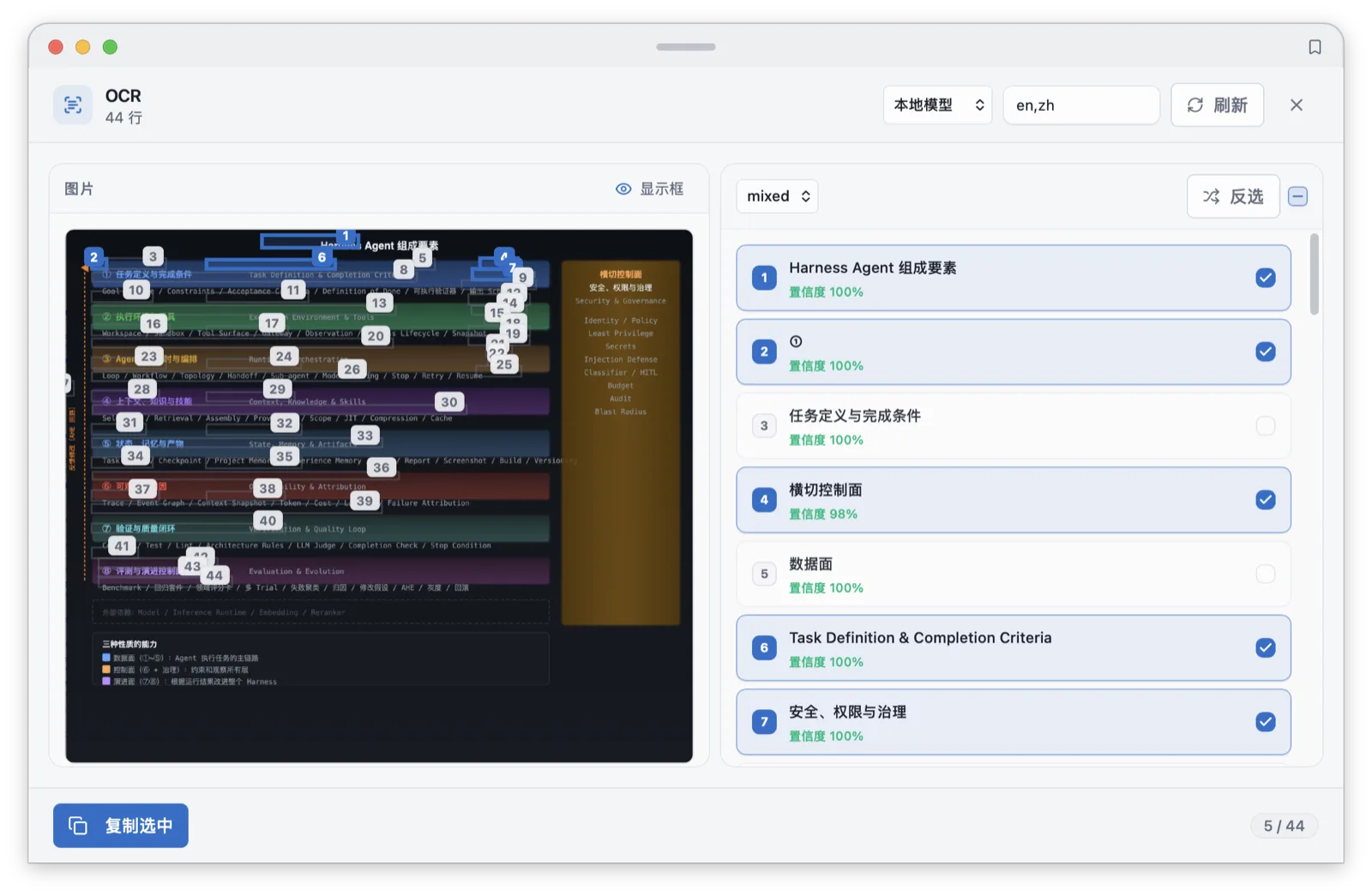The height and width of the screenshot is (896, 1372).
Task: Click box marker 41 on image
Action: (x=123, y=546)
